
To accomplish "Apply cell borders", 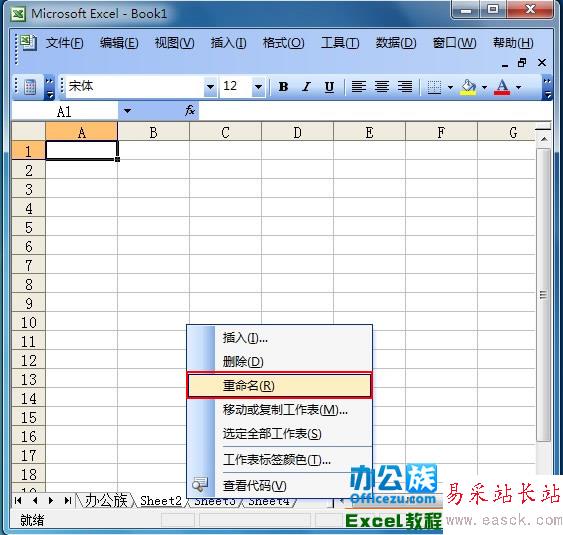I will coord(434,87).
